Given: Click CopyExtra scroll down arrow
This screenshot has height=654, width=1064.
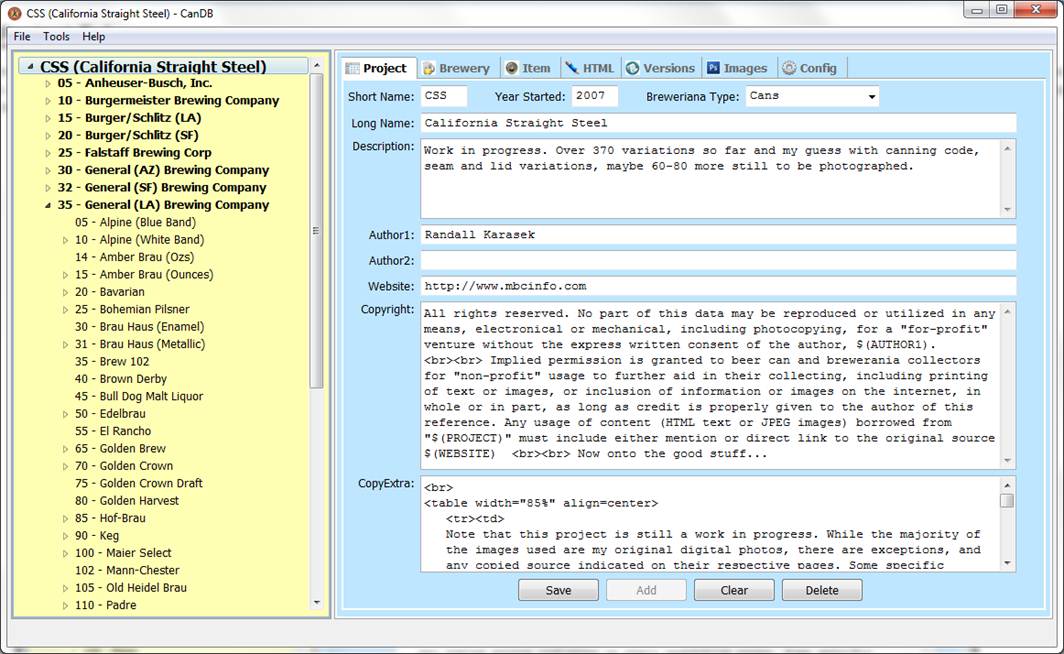Looking at the screenshot, I should (x=1008, y=563).
